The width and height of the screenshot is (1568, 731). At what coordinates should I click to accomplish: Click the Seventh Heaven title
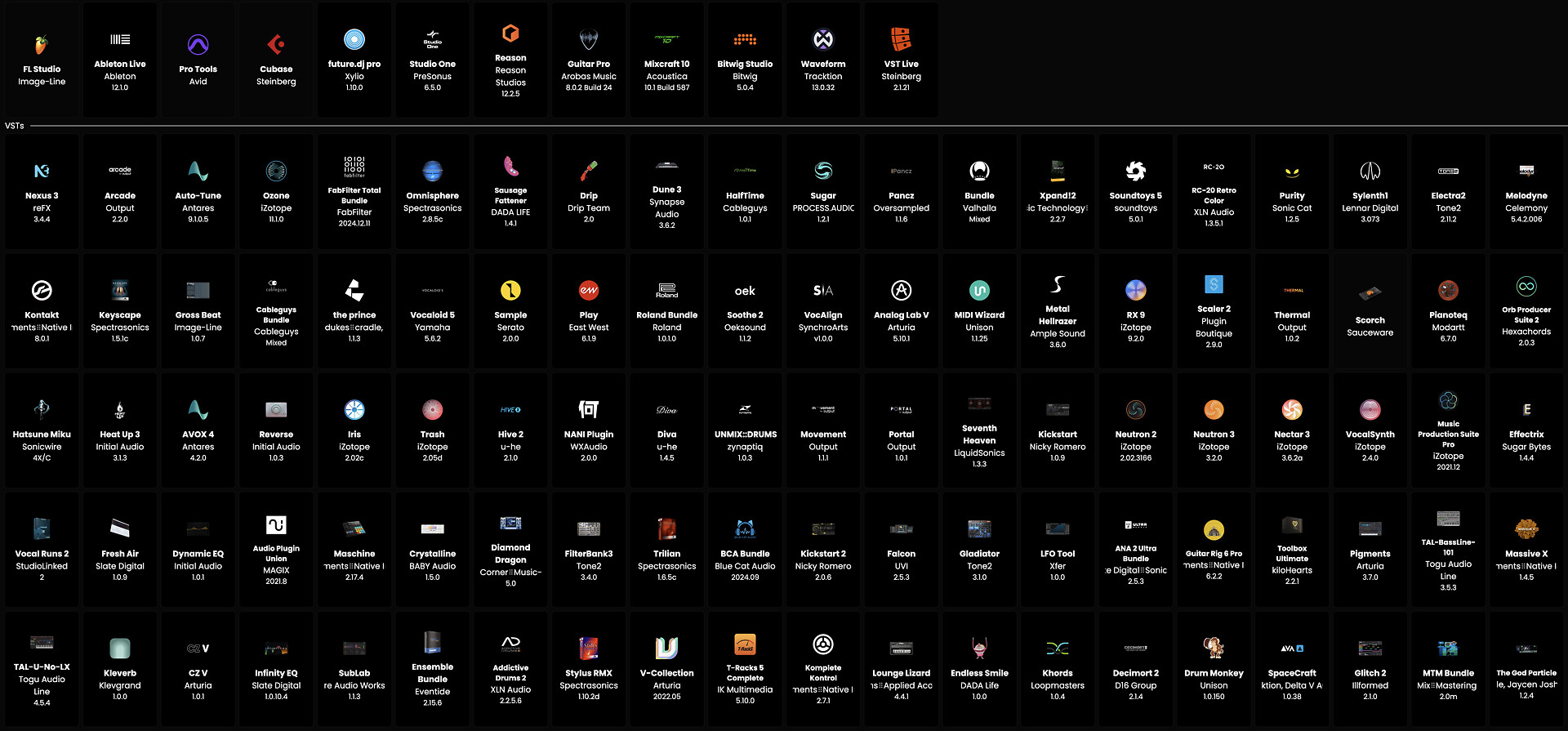[x=979, y=435]
